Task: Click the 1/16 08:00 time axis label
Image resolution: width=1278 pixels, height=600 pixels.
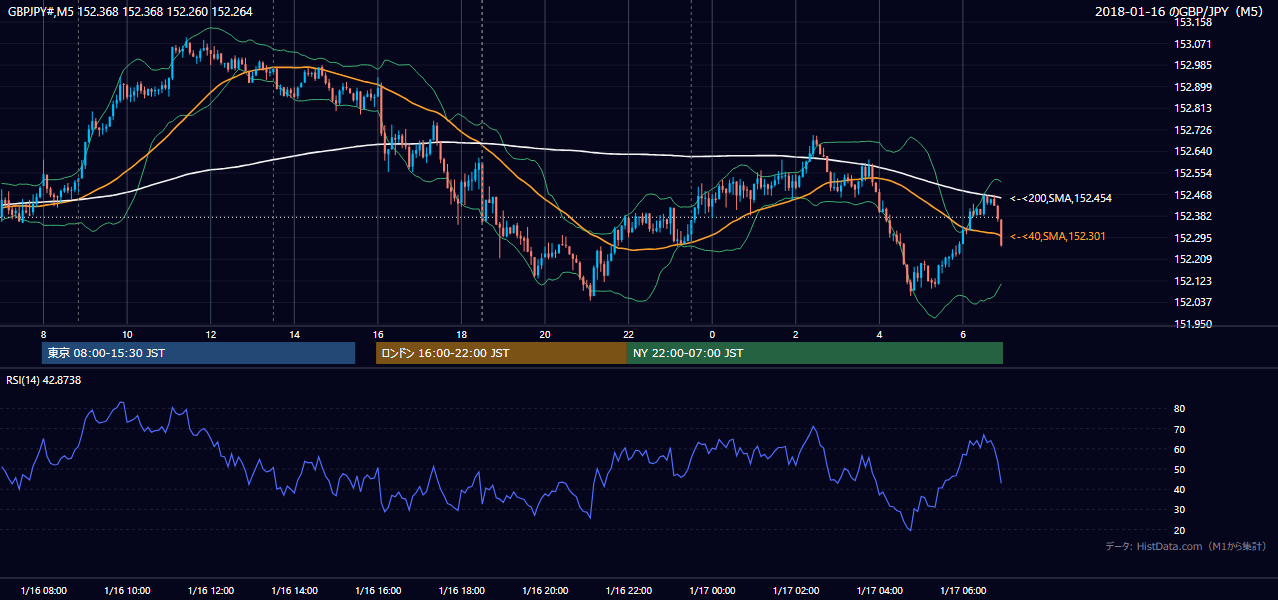Action: point(43,591)
